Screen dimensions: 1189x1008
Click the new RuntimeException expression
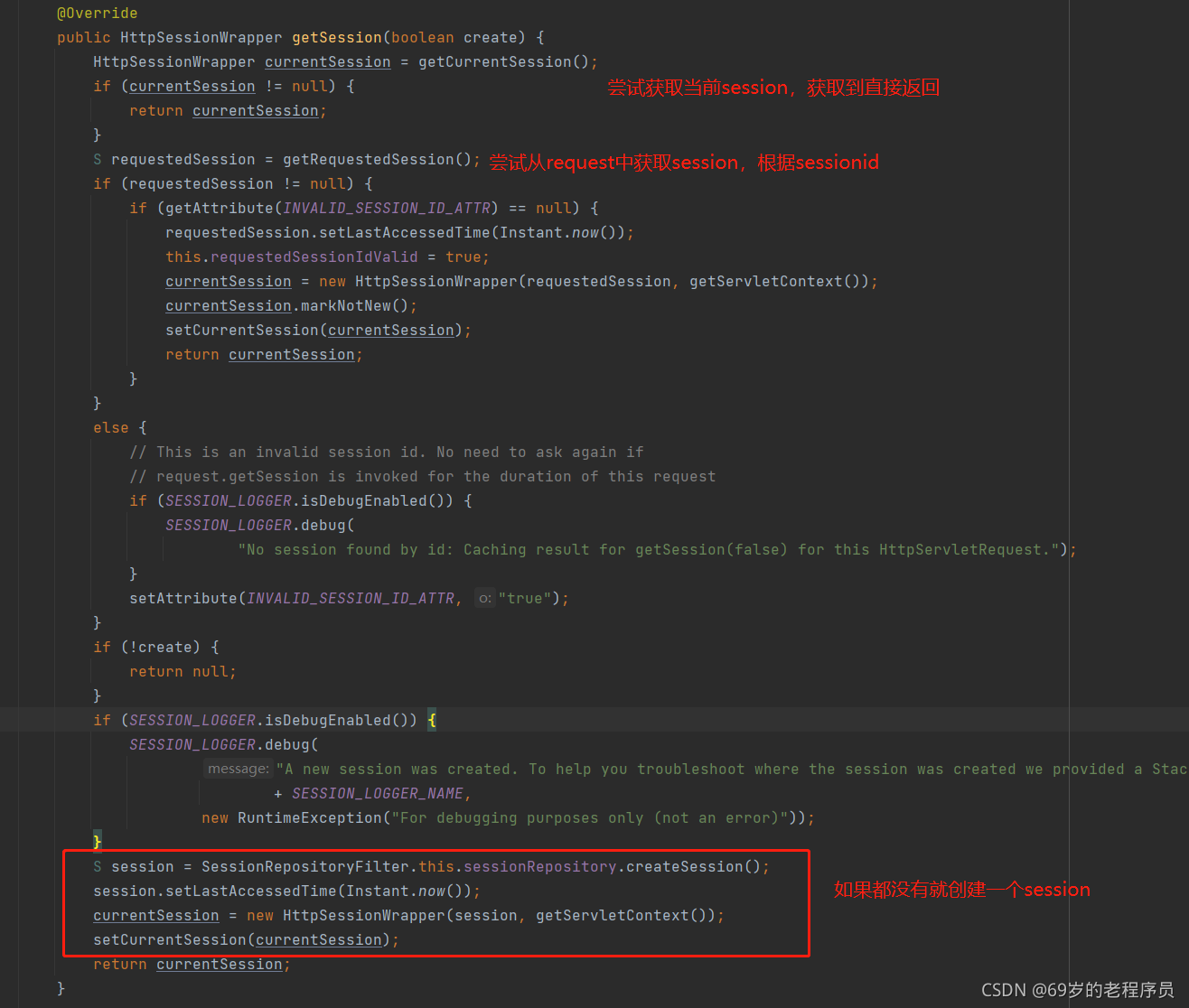(x=503, y=817)
